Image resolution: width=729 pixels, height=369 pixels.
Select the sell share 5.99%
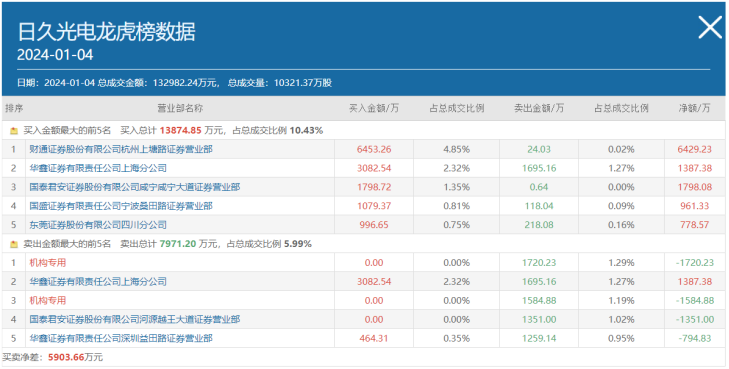[x=298, y=244]
